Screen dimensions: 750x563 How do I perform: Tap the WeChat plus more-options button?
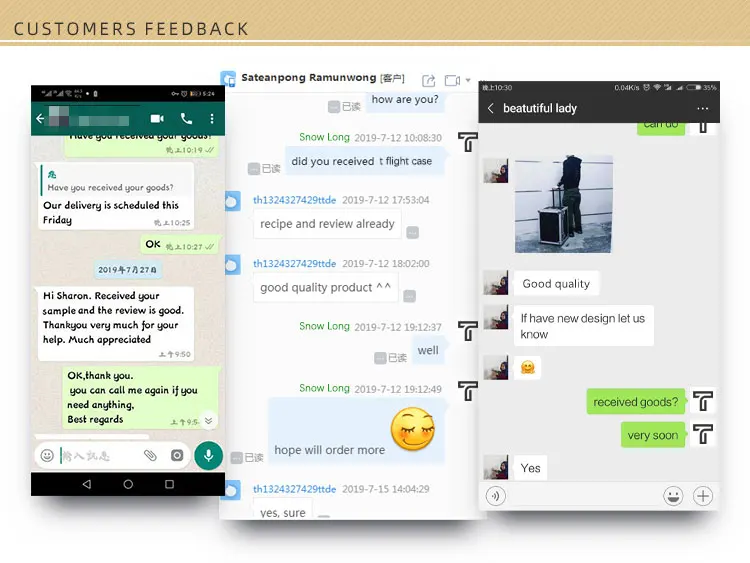tap(703, 496)
